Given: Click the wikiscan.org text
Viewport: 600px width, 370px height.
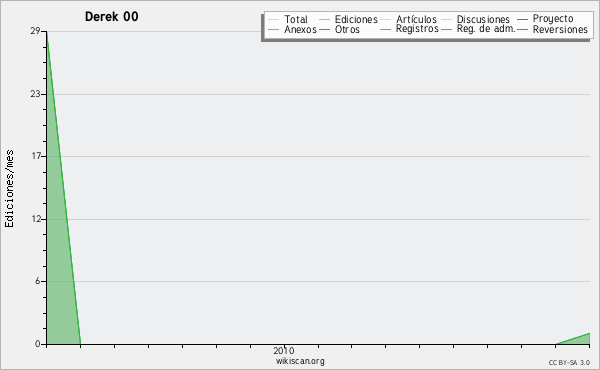Looking at the screenshot, I should point(300,361).
